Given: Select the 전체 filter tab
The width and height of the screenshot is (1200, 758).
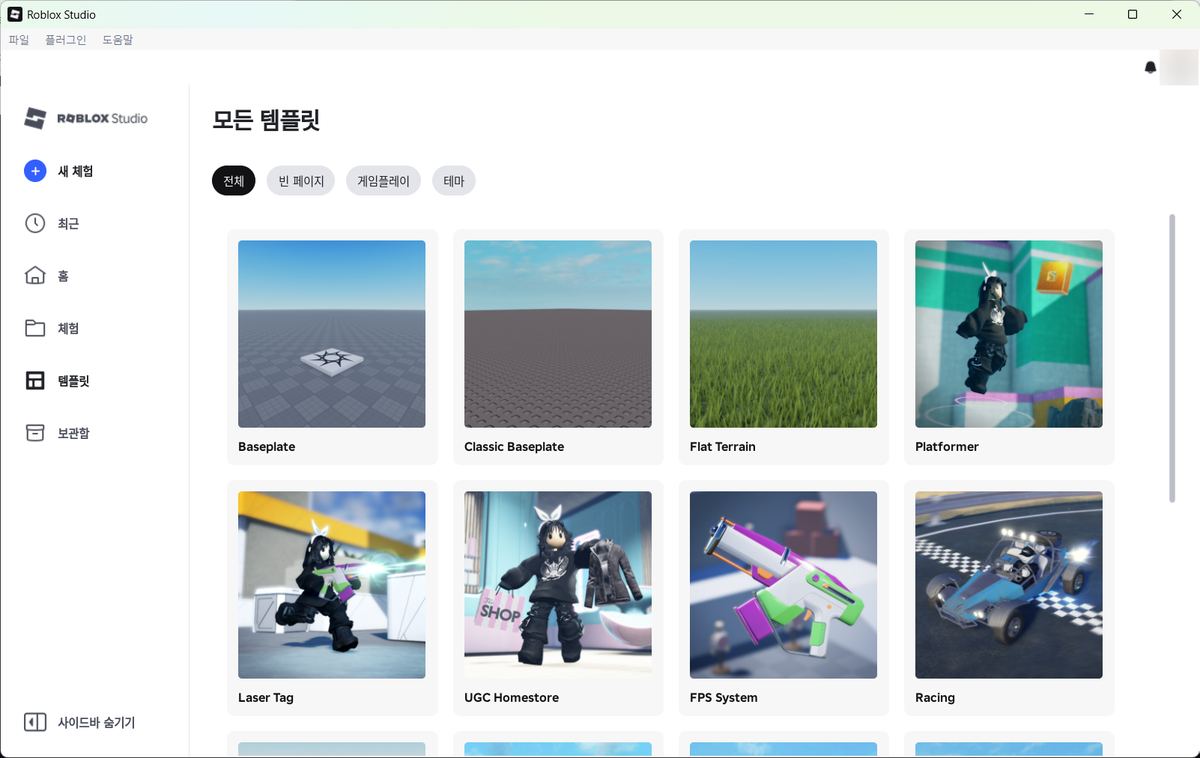Looking at the screenshot, I should tap(234, 181).
